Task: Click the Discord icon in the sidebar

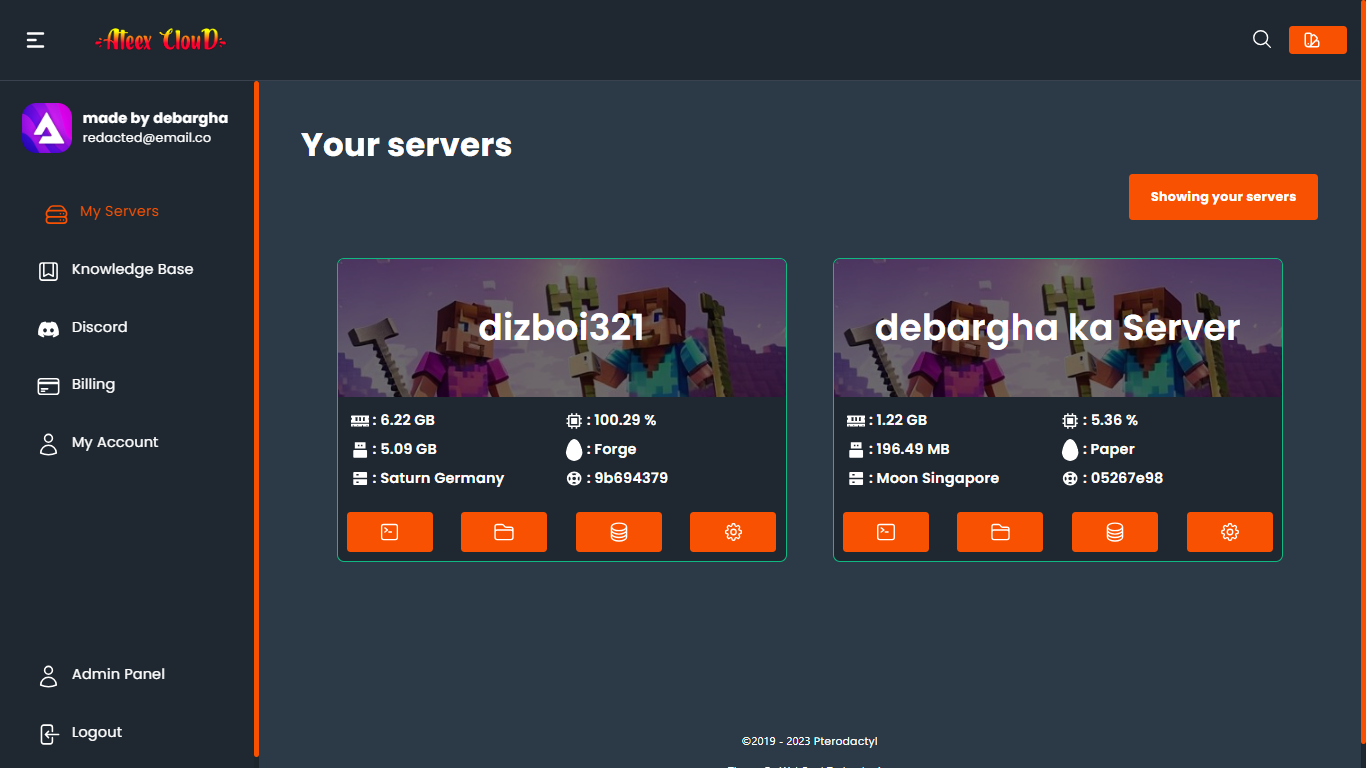Action: pos(48,327)
